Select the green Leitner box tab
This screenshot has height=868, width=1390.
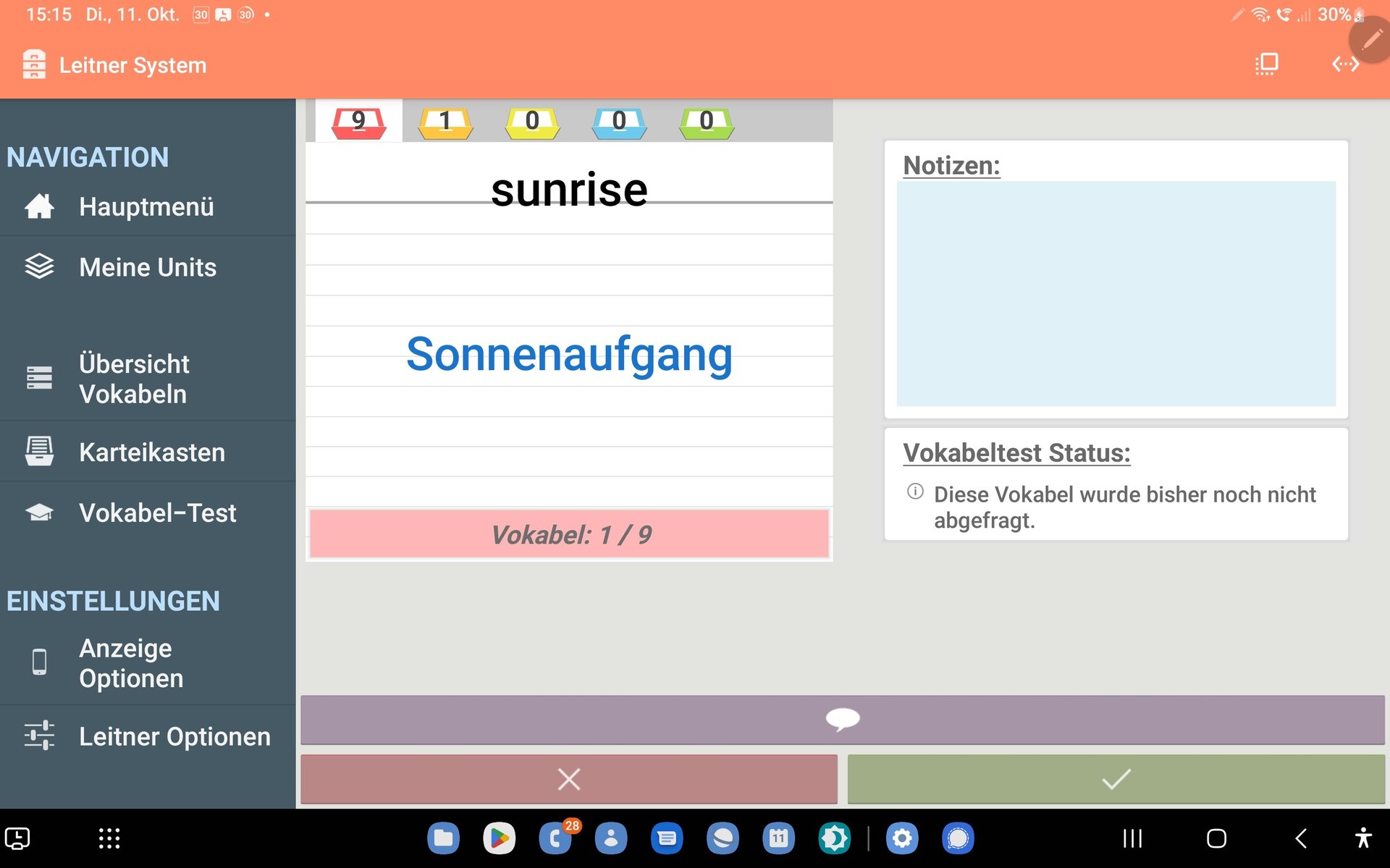click(707, 122)
